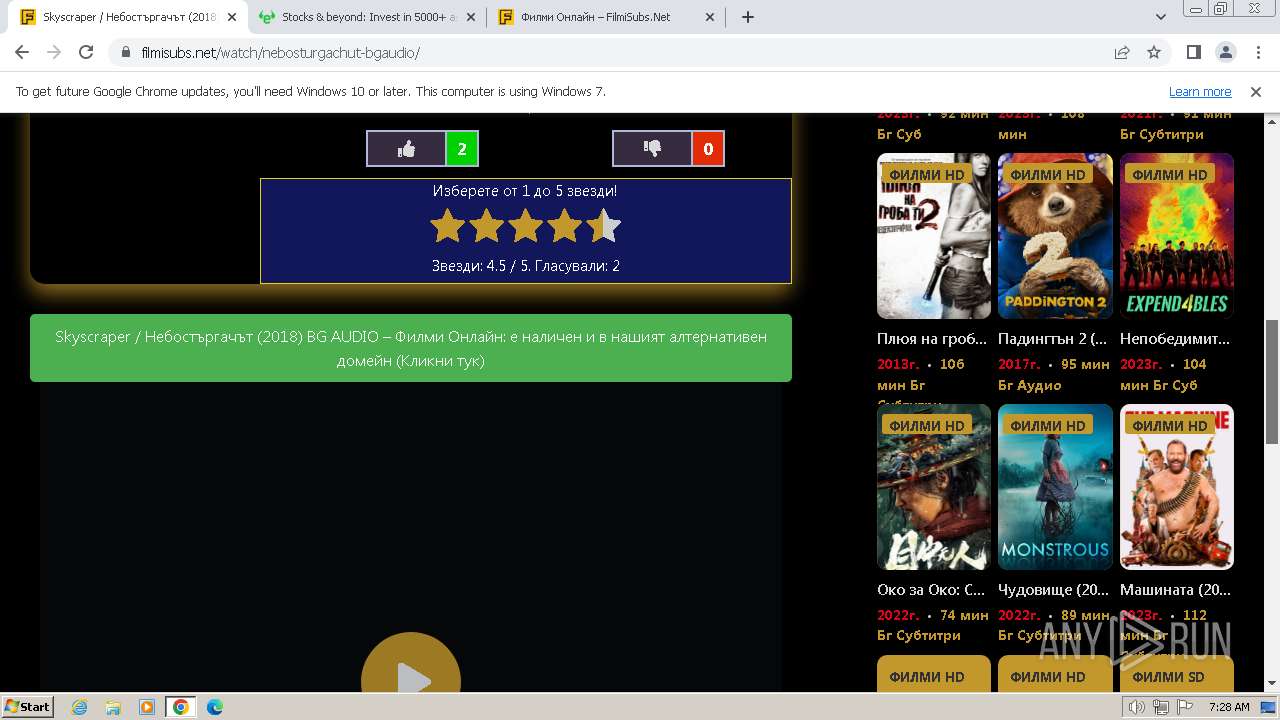Click the thumbs up like button
1280x720 pixels.
click(406, 149)
